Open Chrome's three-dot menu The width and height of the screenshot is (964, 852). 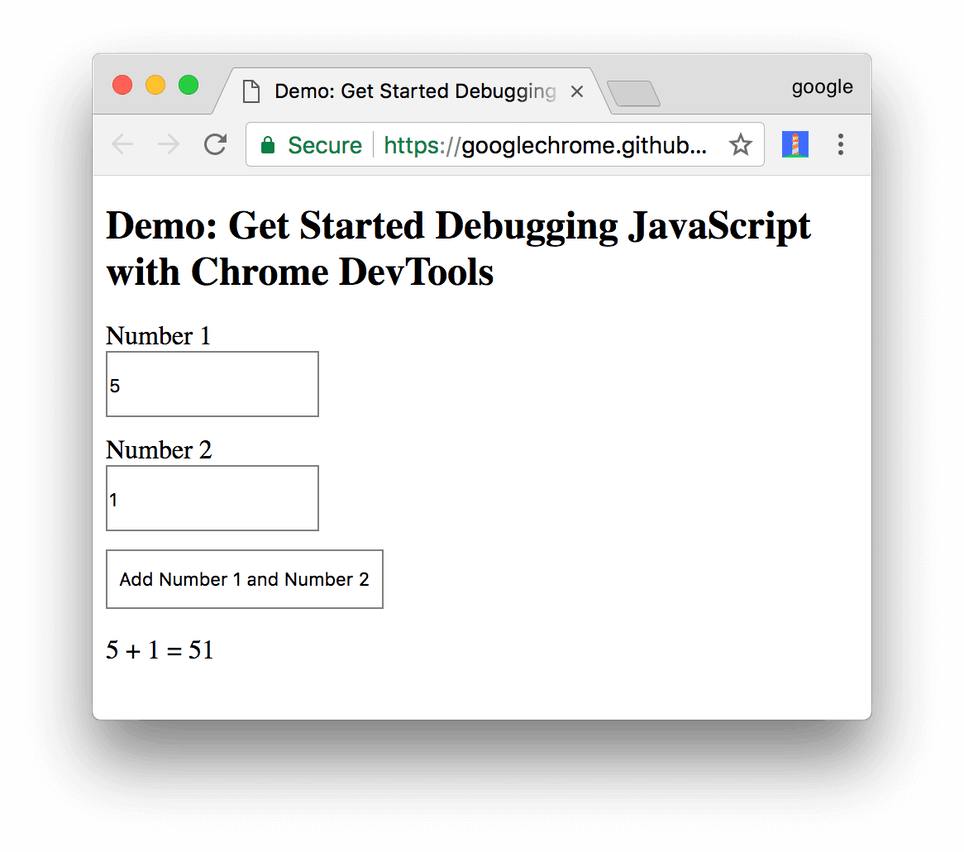pyautogui.click(x=840, y=144)
